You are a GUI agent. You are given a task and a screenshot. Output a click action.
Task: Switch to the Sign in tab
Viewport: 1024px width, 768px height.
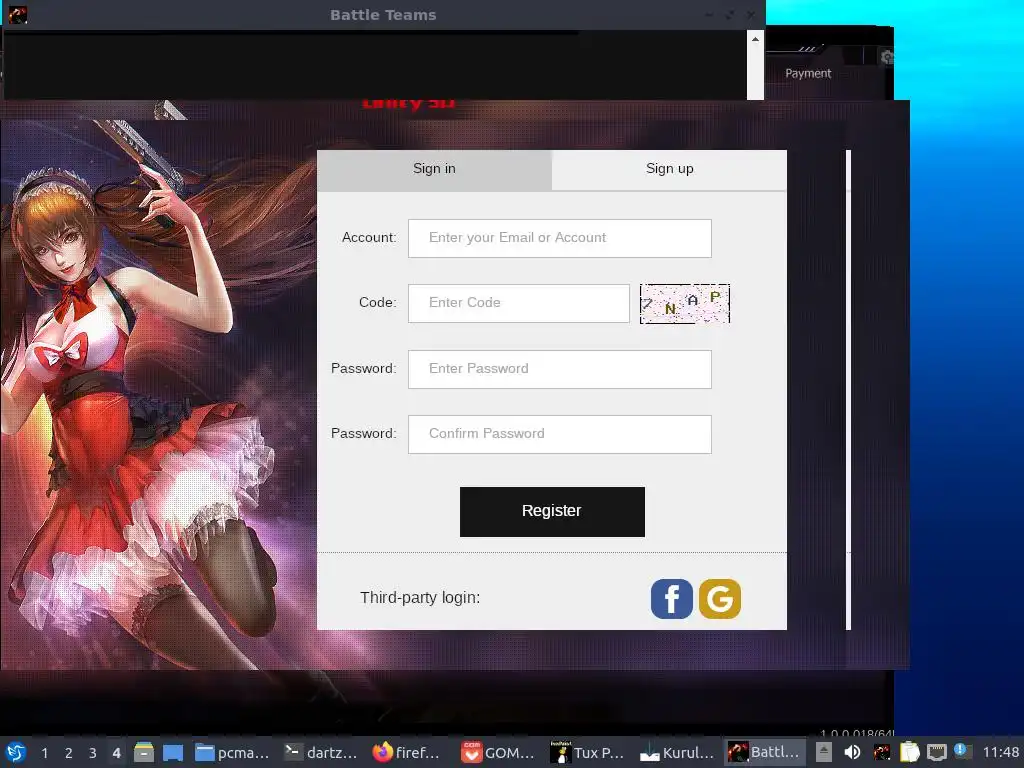(434, 170)
